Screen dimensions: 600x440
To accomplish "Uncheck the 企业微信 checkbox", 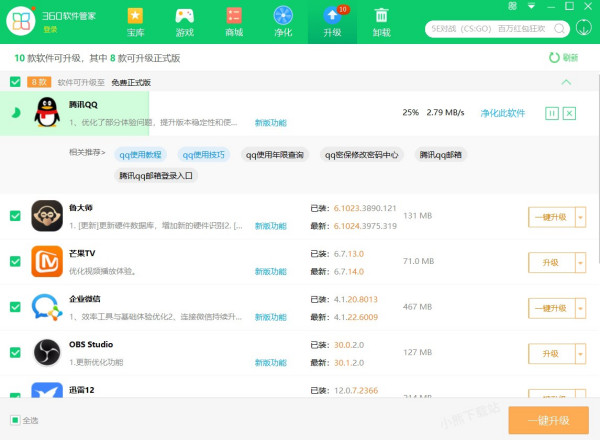I will [15, 307].
